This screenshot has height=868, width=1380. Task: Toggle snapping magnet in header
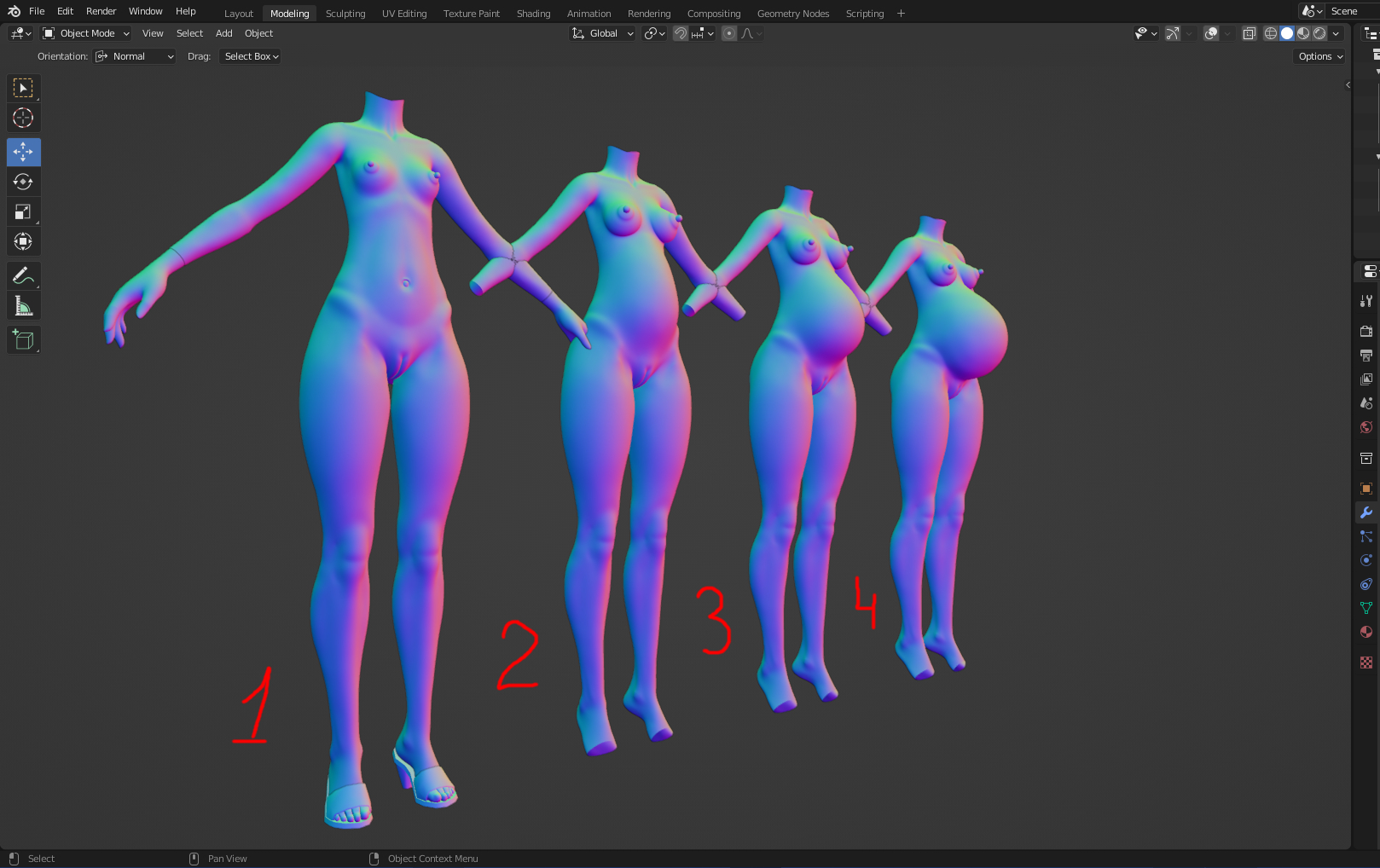[680, 33]
